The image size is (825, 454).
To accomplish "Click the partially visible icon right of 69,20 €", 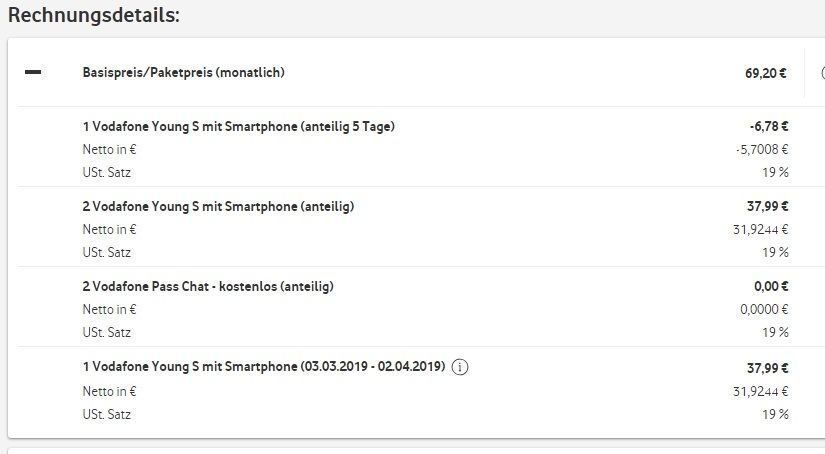I will coord(821,73).
